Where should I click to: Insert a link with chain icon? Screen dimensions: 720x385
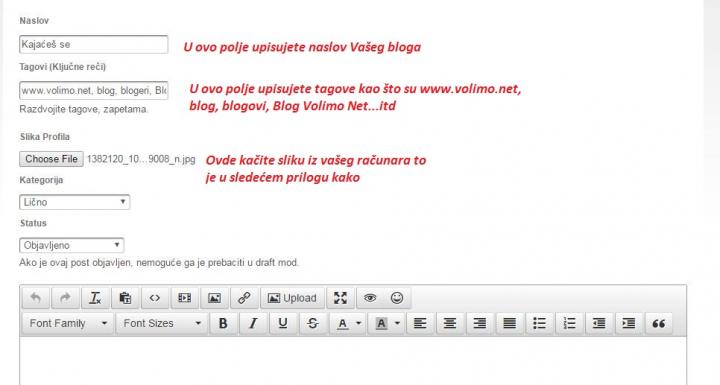point(244,298)
